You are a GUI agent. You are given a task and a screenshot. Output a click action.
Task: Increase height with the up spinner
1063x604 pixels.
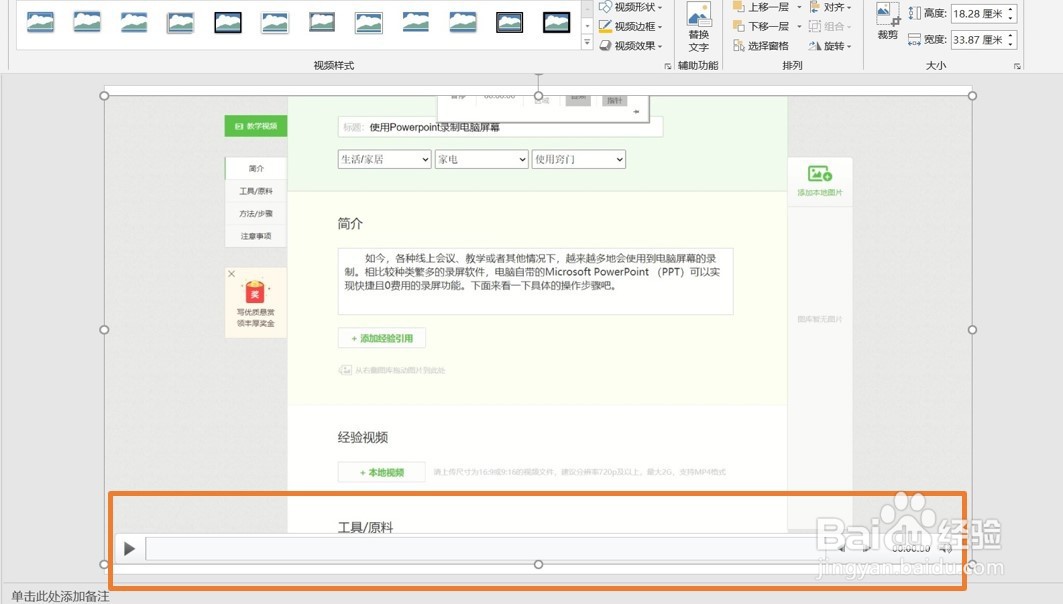pos(1011,9)
